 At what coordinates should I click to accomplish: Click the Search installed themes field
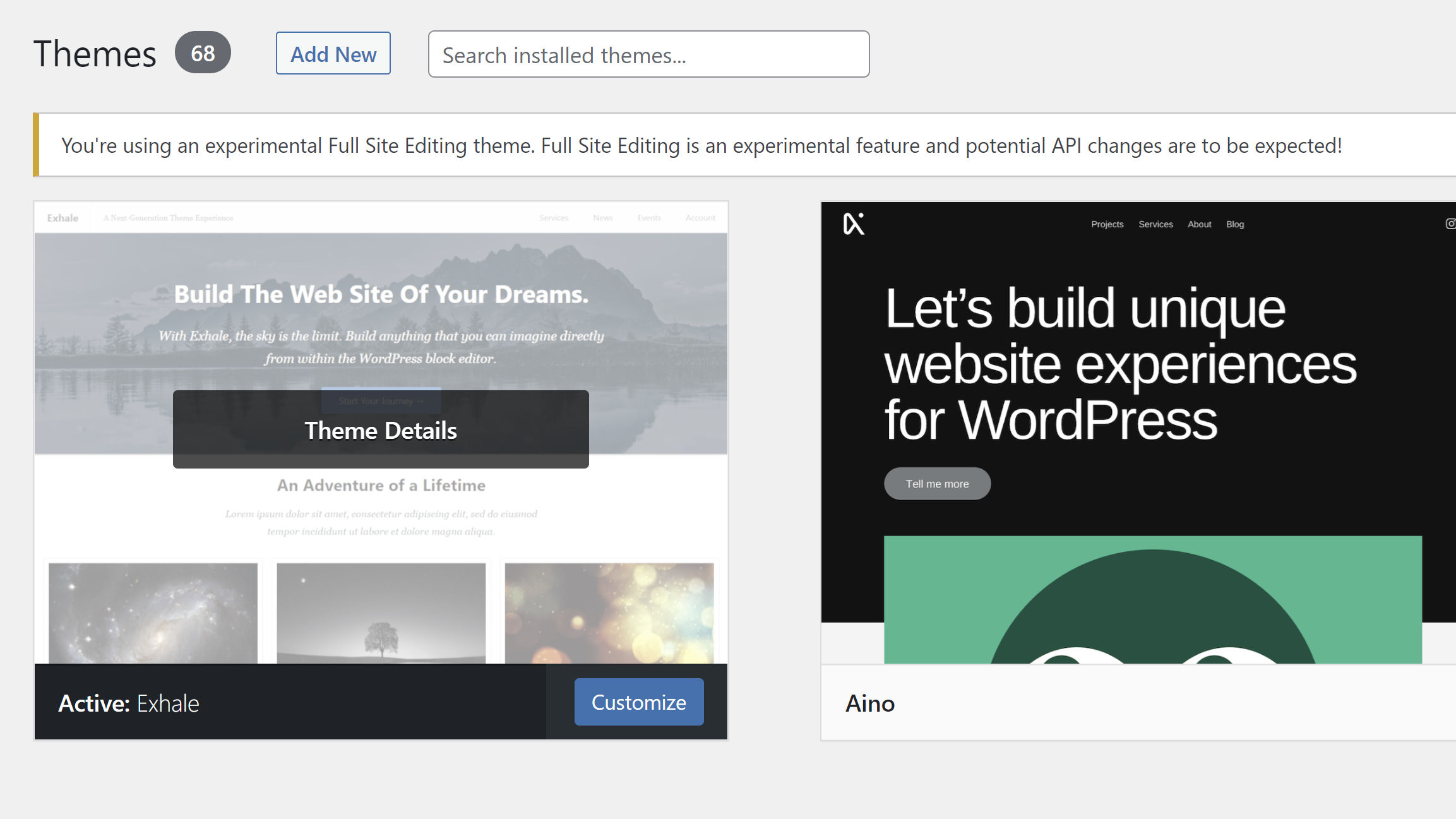pos(648,54)
